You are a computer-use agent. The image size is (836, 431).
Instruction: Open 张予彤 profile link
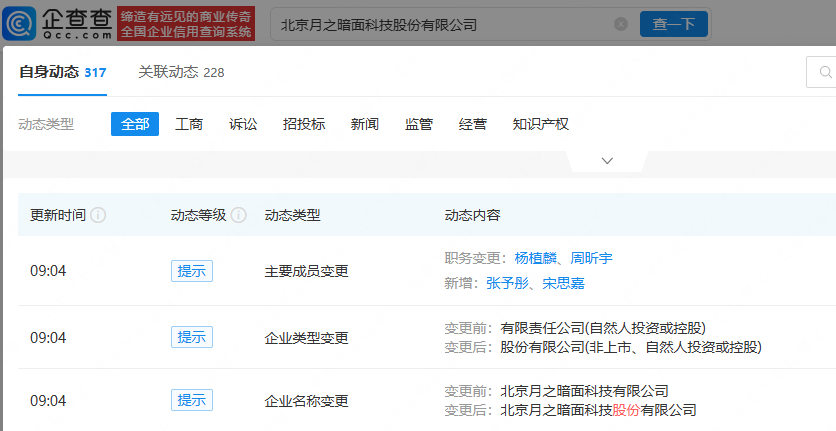(507, 283)
